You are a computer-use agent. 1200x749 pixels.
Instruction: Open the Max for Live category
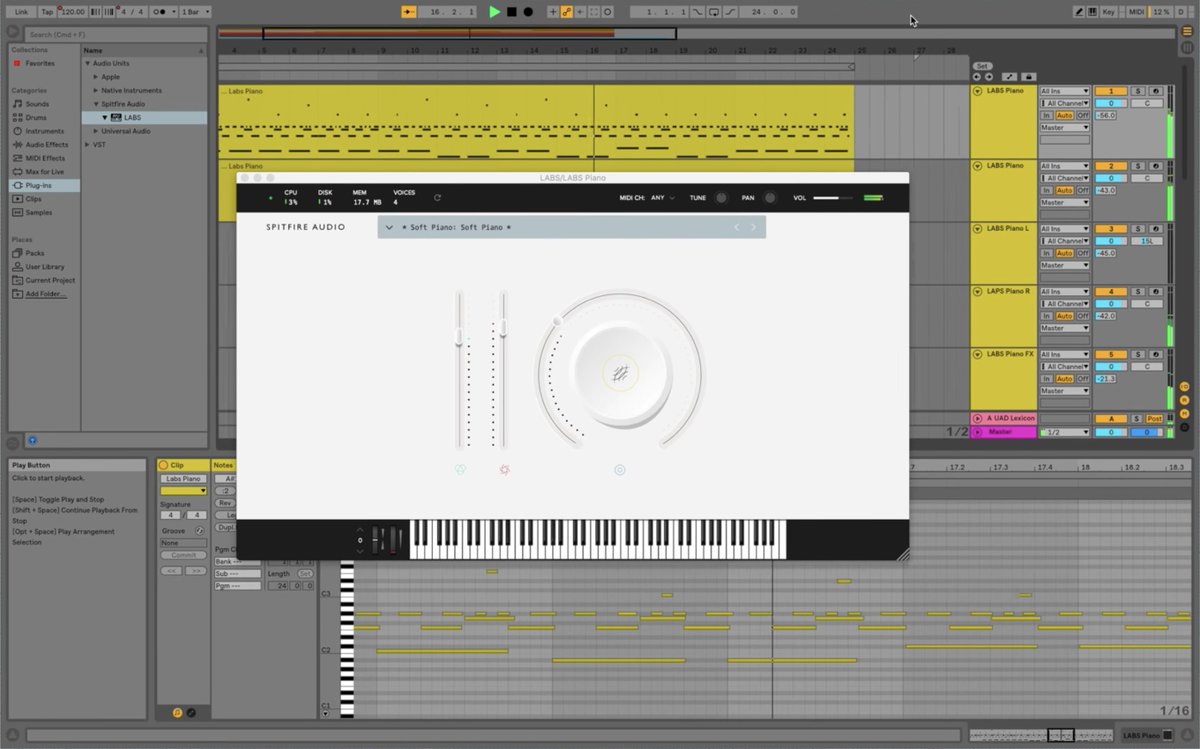tap(45, 171)
